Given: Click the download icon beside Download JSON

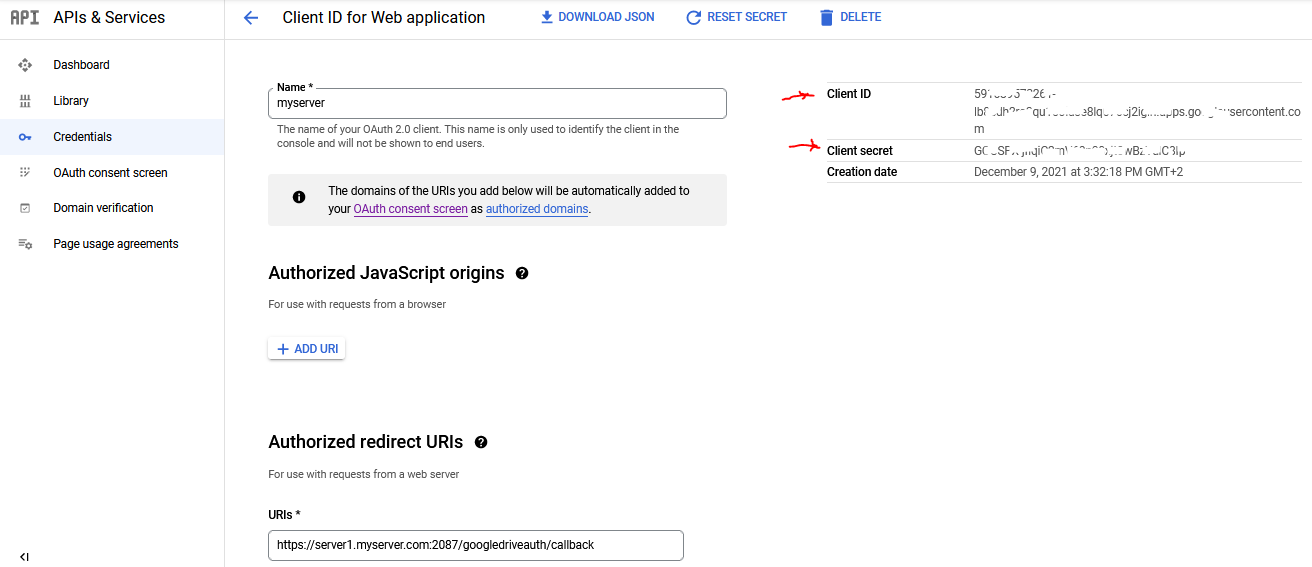Looking at the screenshot, I should click(547, 17).
